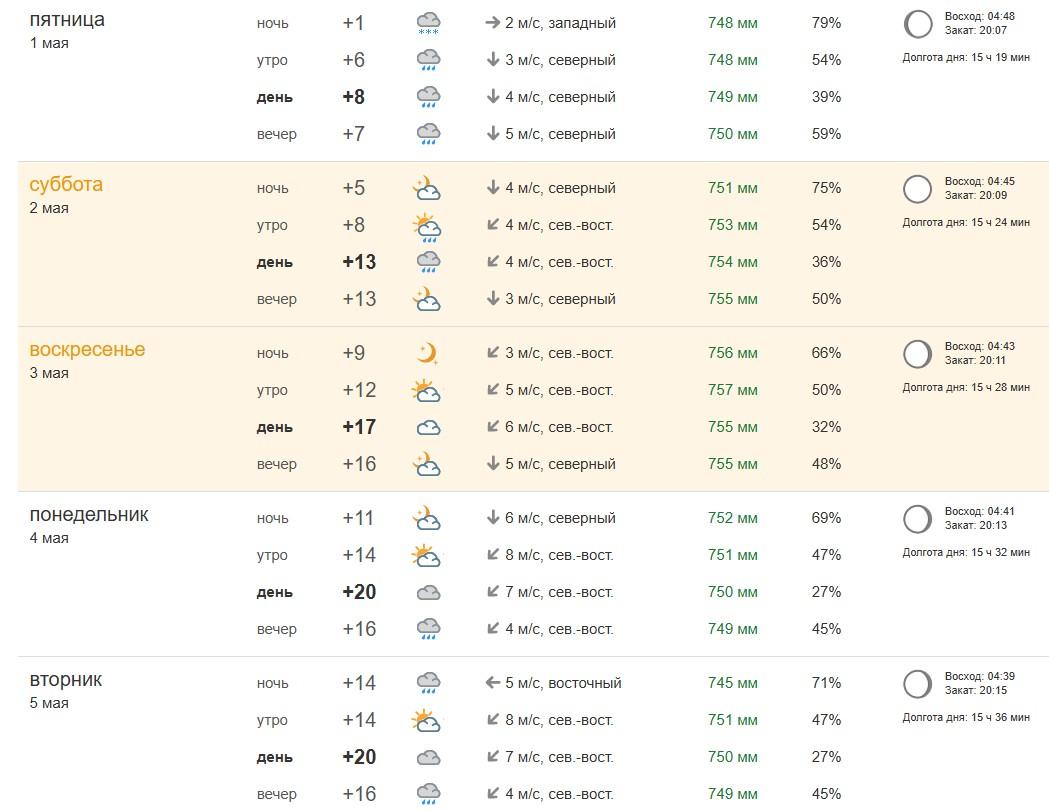Open the воскресенье day heading

coord(87,350)
